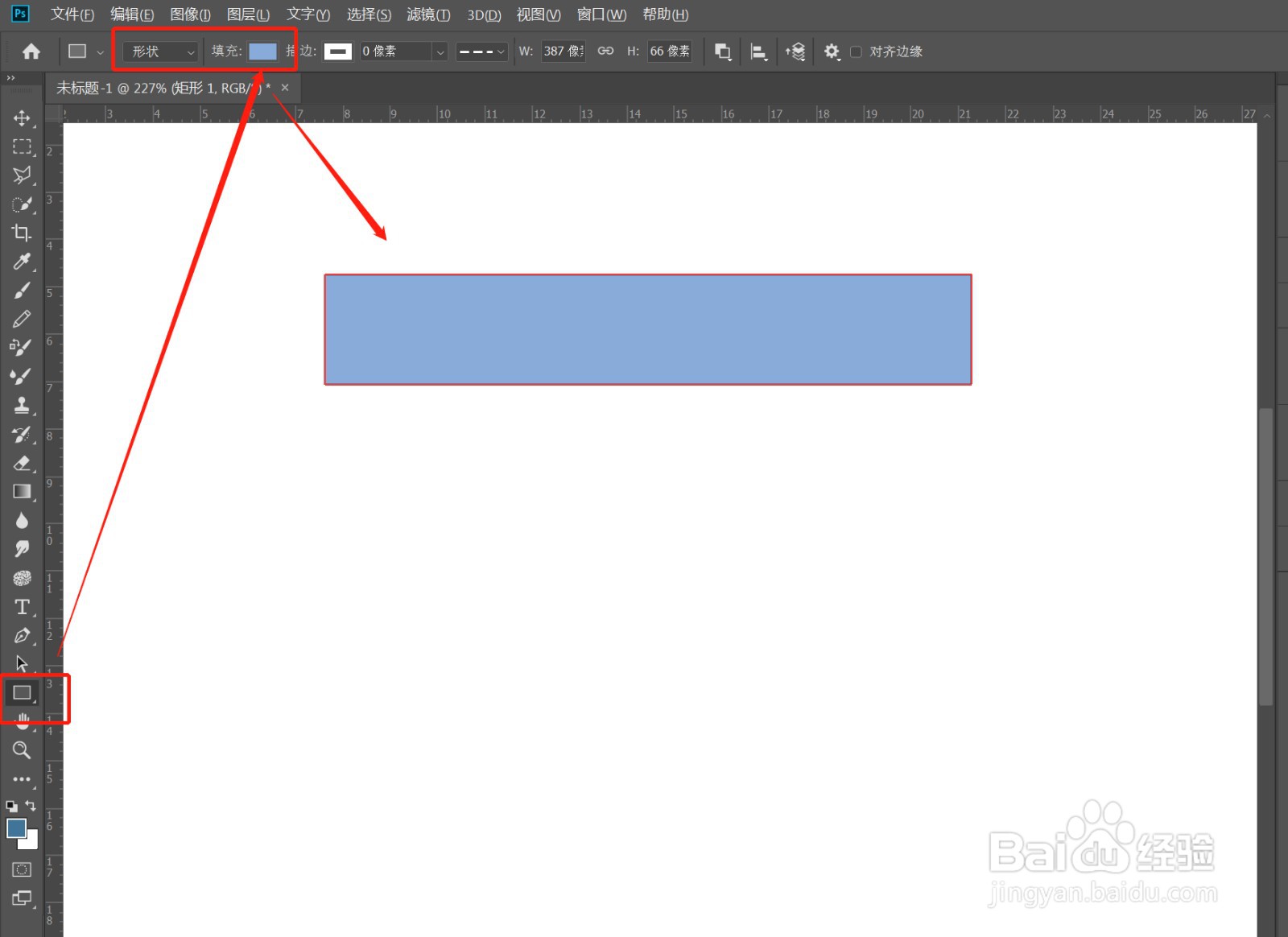This screenshot has width=1288, height=937.
Task: Open the 图像 menu
Action: click(191, 14)
